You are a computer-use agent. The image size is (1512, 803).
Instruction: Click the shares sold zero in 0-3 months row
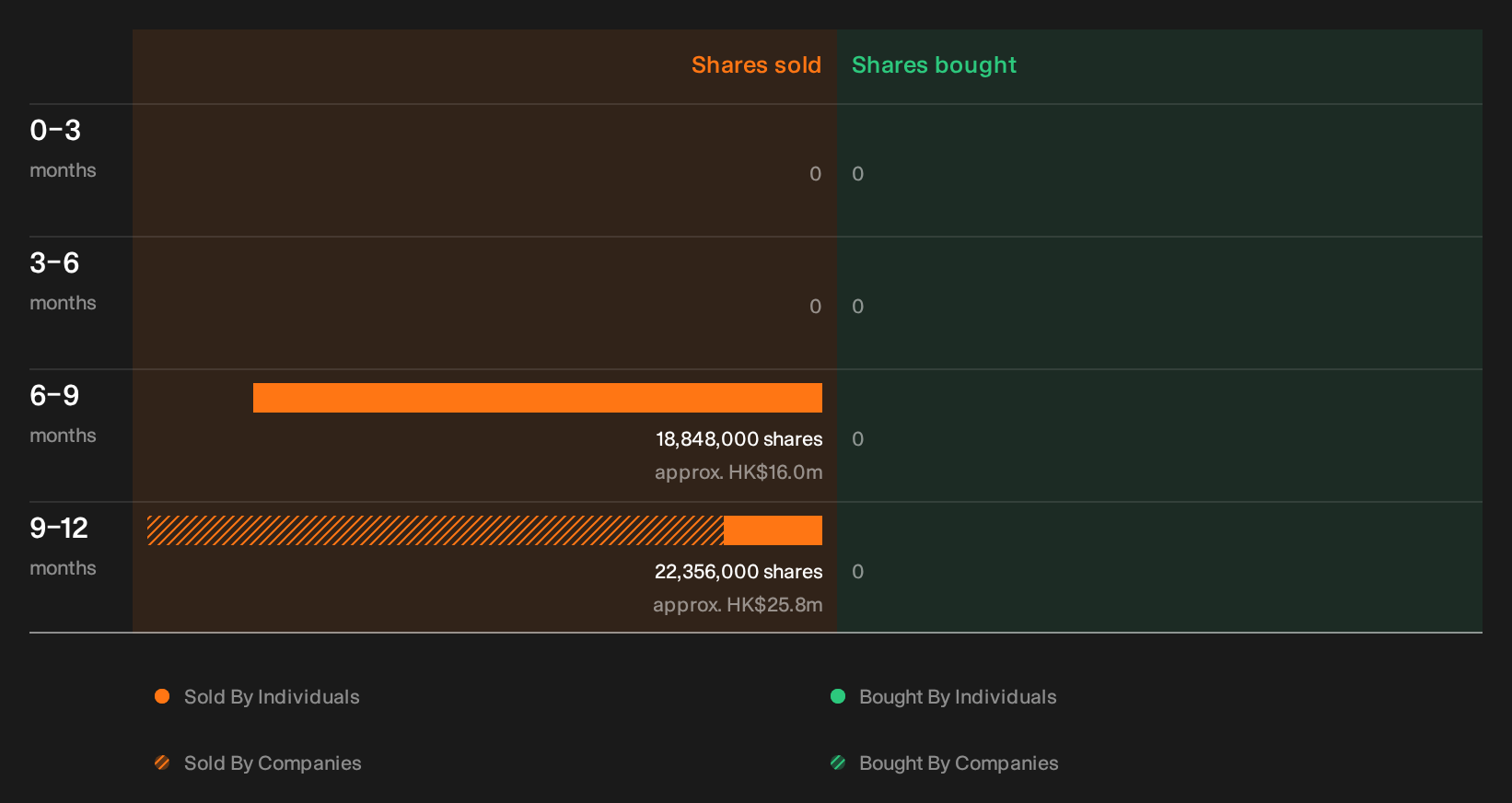(x=815, y=174)
